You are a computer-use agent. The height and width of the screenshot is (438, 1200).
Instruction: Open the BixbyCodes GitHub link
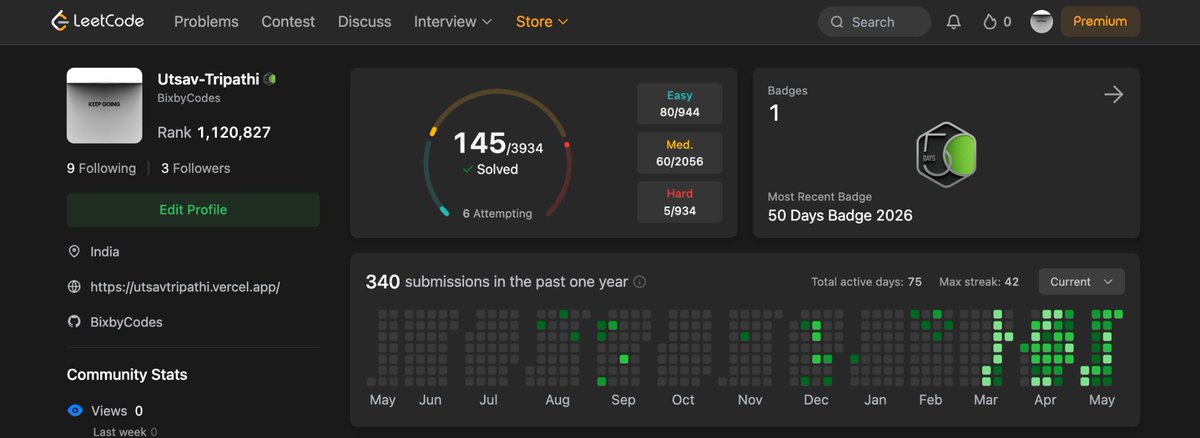point(126,322)
